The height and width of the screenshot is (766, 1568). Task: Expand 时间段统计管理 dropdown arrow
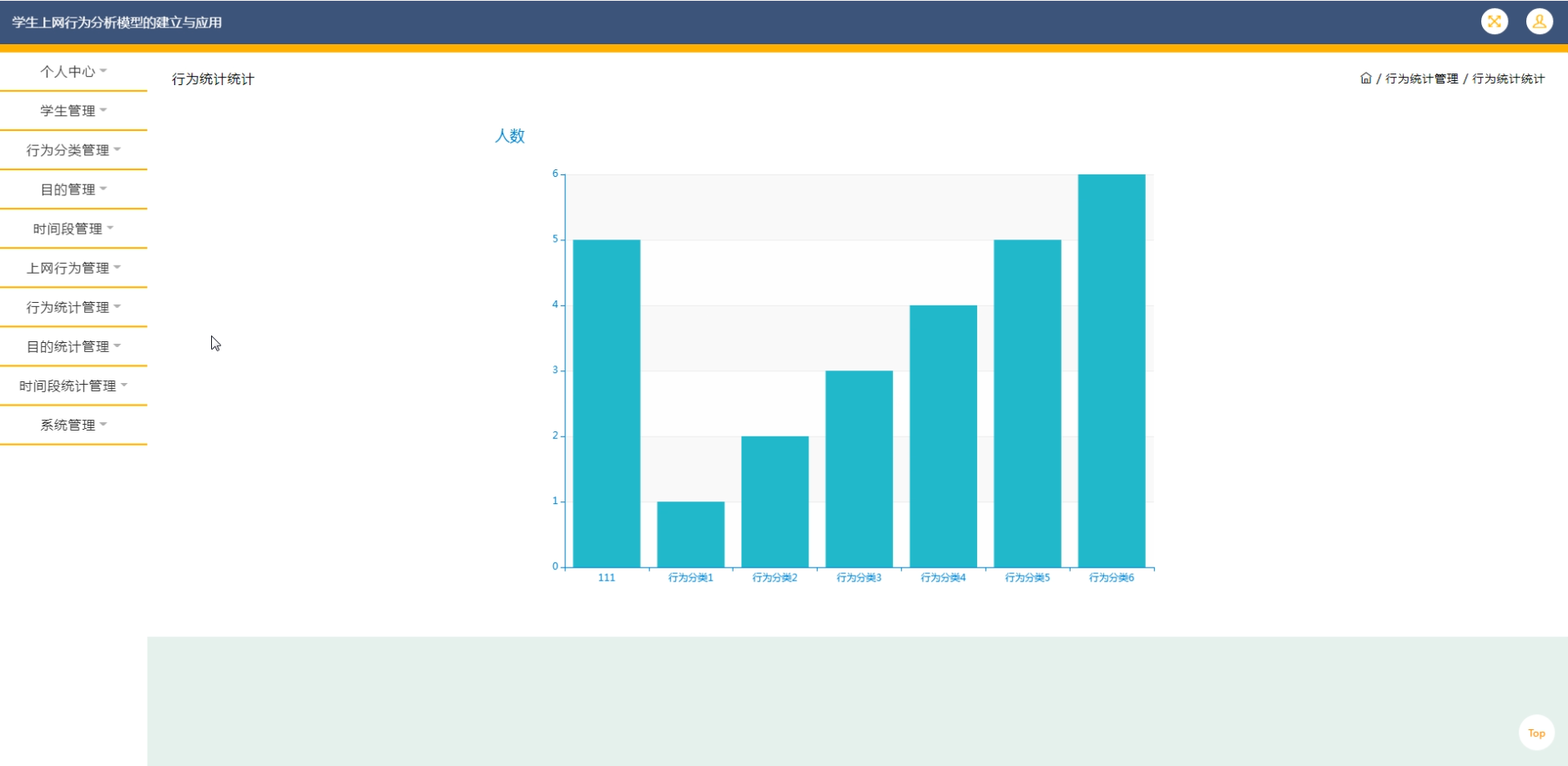click(x=124, y=385)
